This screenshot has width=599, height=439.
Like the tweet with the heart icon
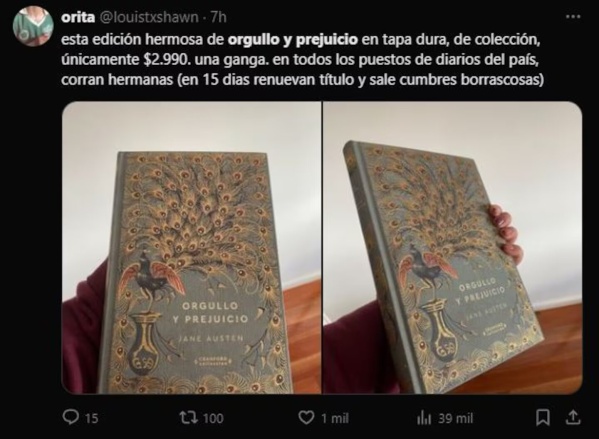pyautogui.click(x=306, y=418)
